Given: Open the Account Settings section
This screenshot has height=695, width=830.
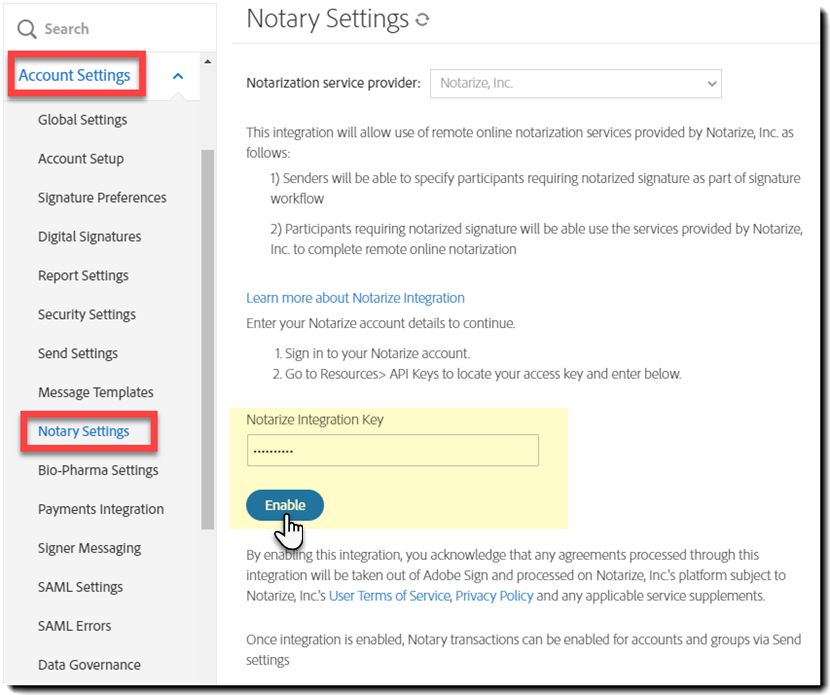Looking at the screenshot, I should click(74, 75).
